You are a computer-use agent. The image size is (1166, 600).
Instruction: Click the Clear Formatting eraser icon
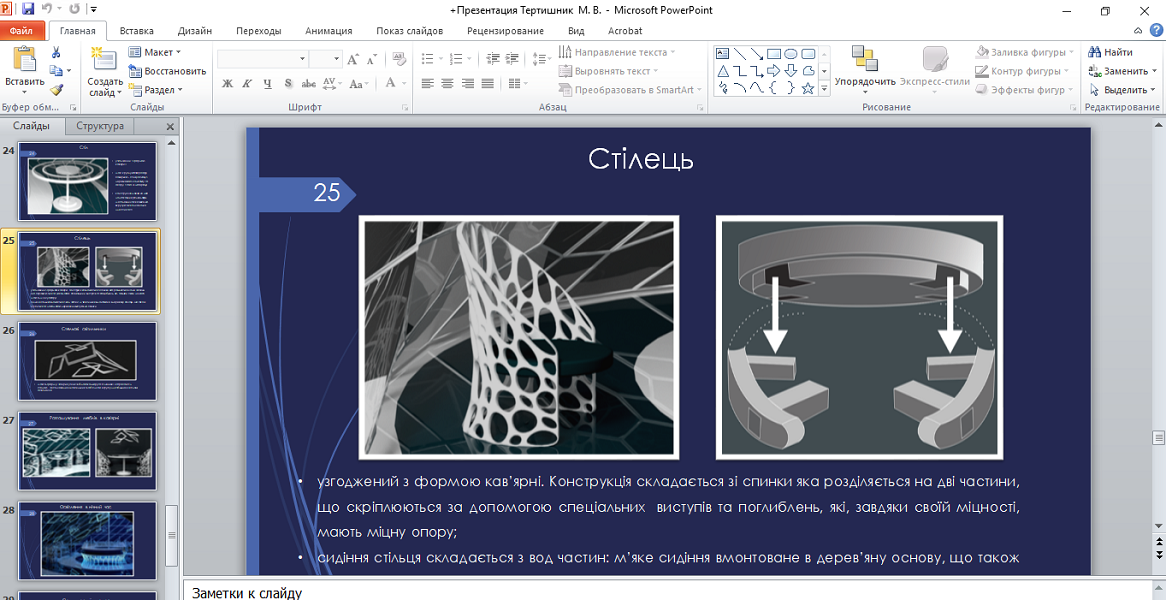[399, 59]
